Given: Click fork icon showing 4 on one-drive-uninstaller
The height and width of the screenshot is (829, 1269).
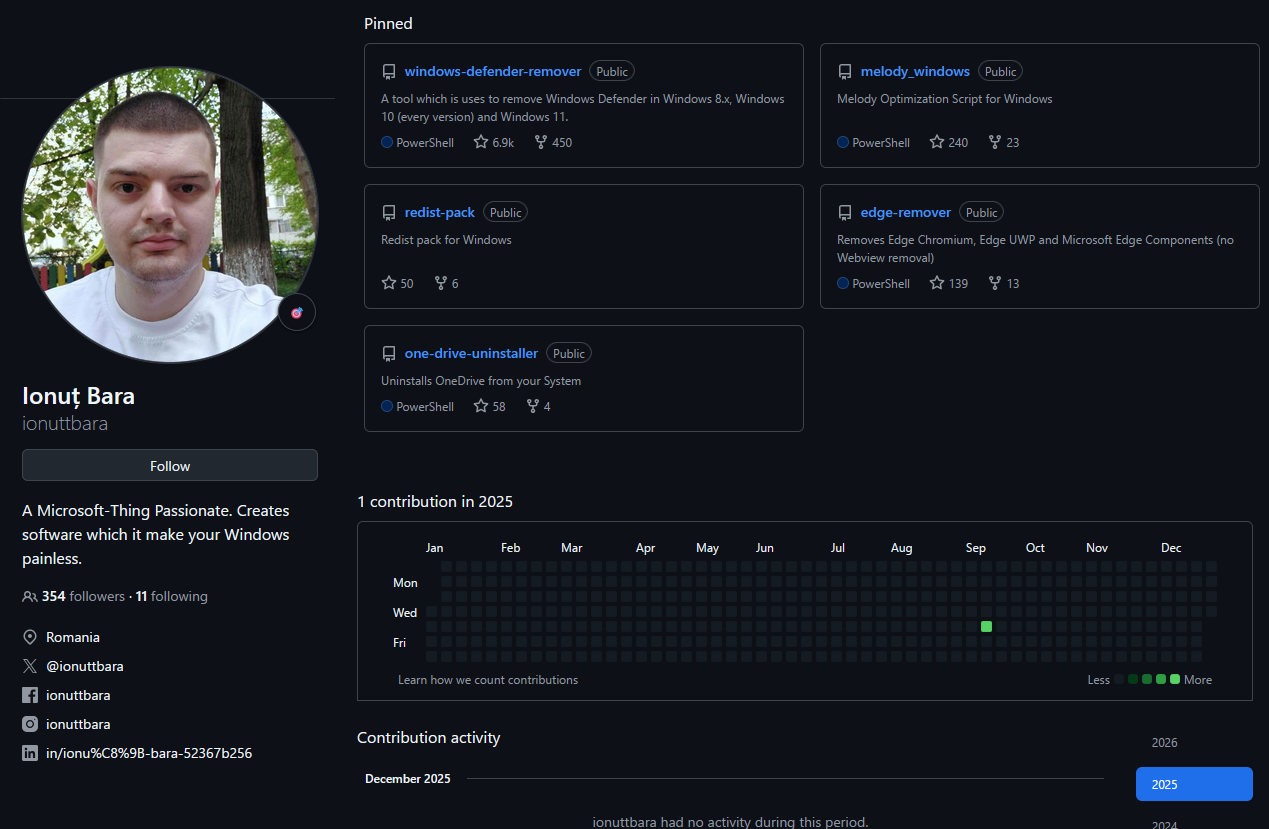Looking at the screenshot, I should pos(533,406).
